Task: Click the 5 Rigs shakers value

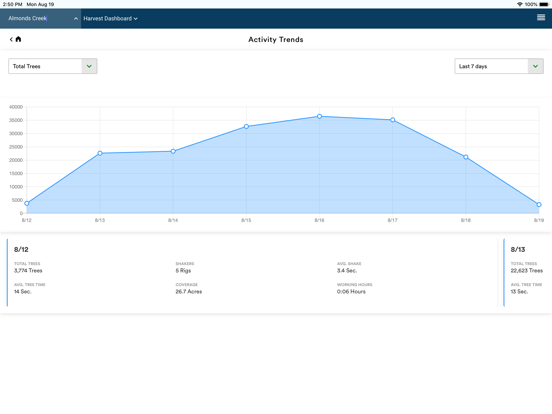Action: coord(183,271)
